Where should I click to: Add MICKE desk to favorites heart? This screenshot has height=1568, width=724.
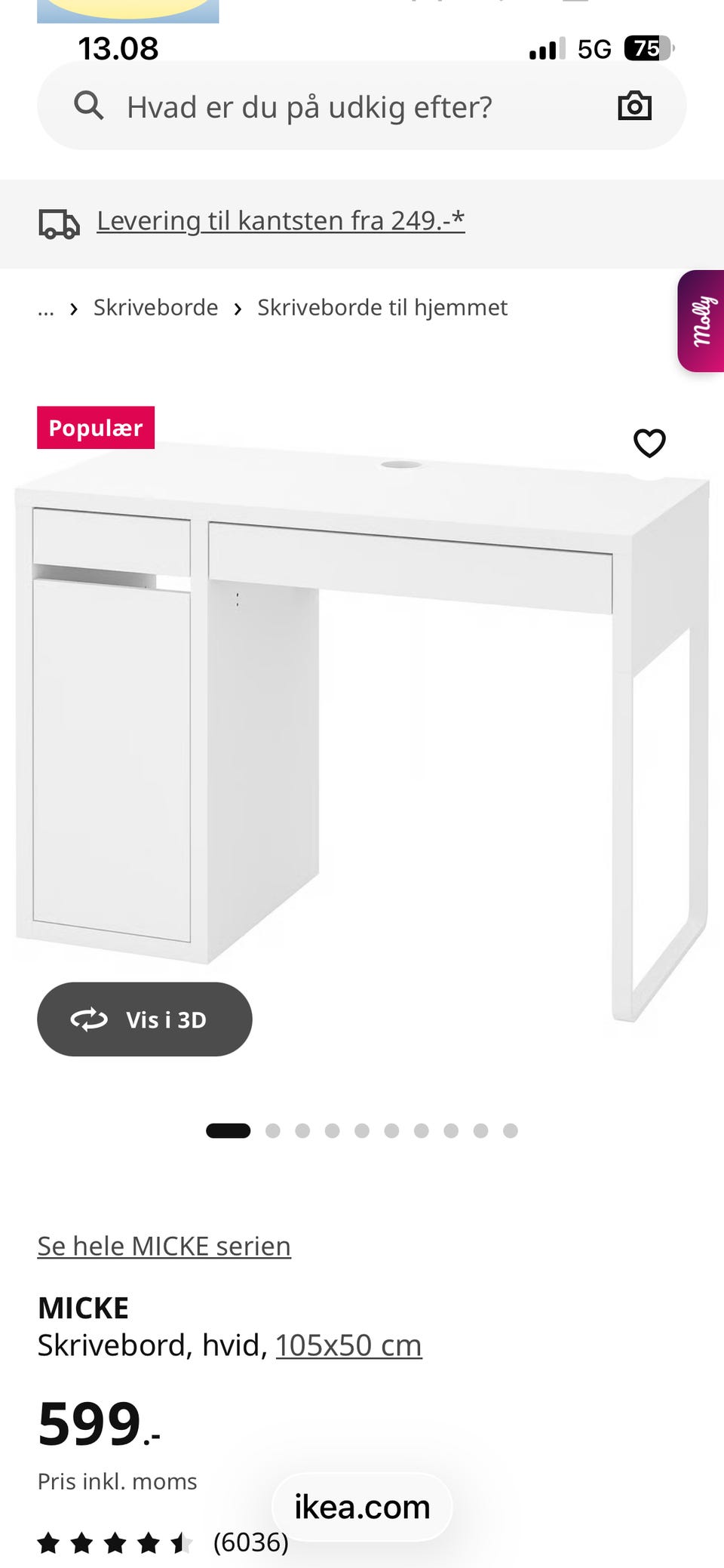[x=649, y=443]
